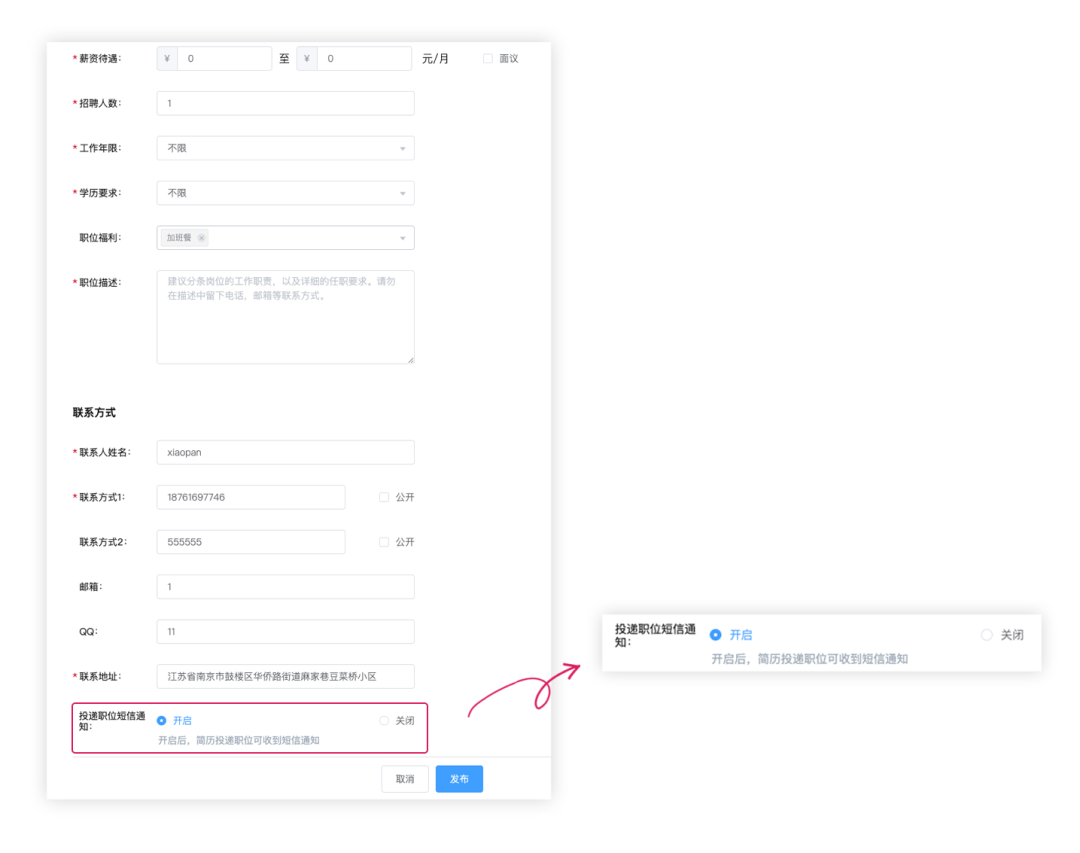Click the 联系地址 address field
Screen dimensions: 1080x853
tap(285, 676)
